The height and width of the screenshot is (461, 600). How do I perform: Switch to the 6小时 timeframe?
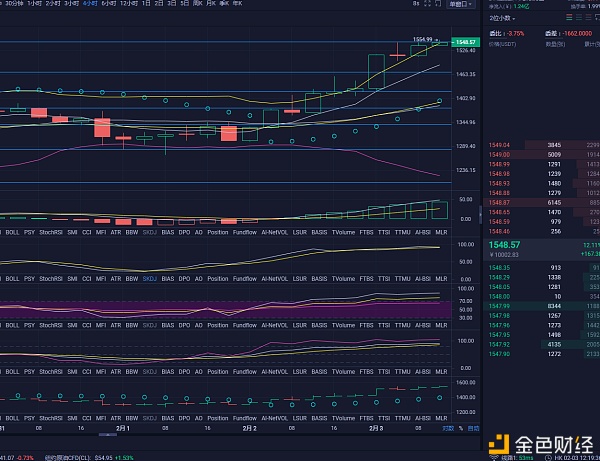[109, 3]
